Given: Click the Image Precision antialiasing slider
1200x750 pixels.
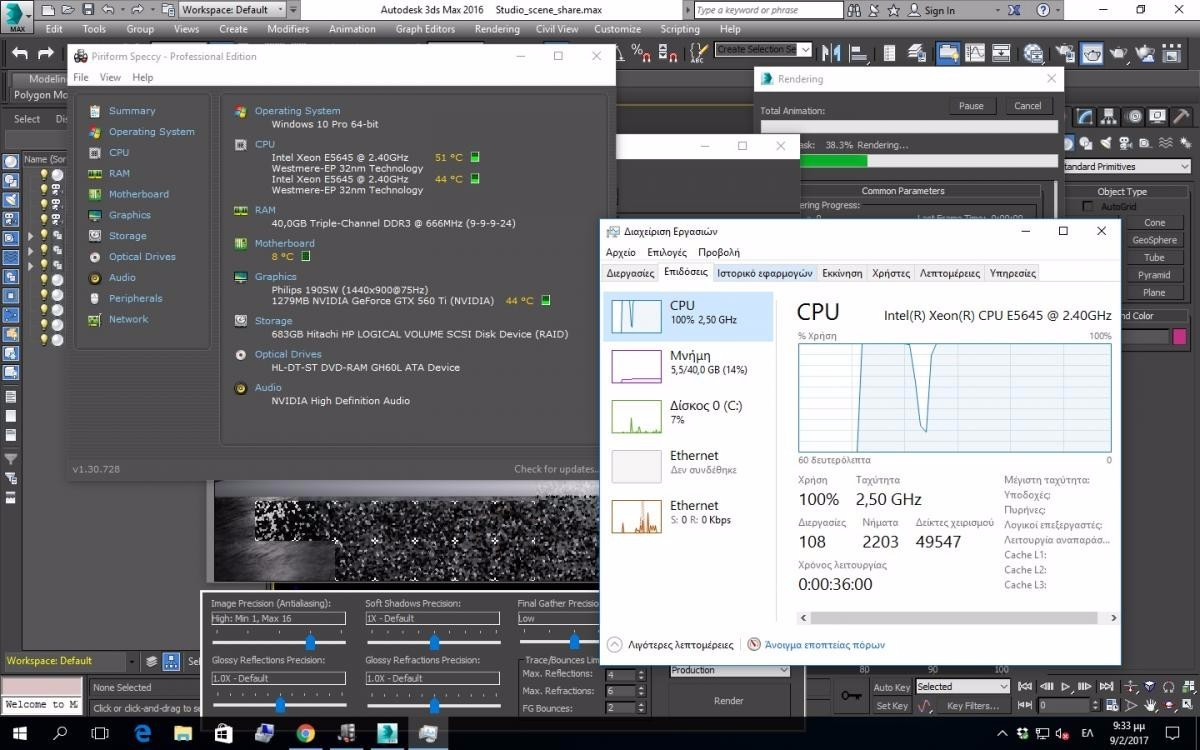Looking at the screenshot, I should click(x=310, y=642).
